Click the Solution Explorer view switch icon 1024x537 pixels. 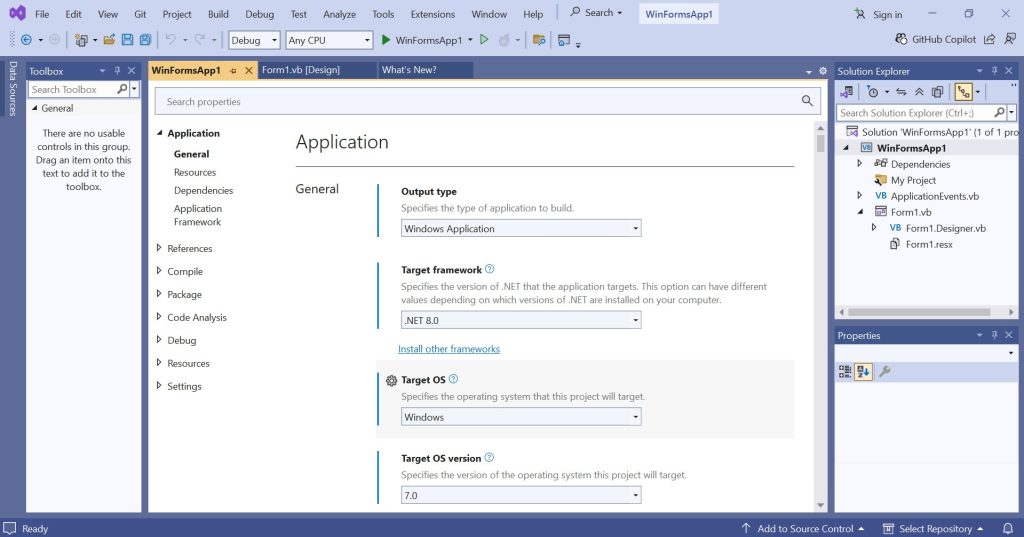point(846,92)
